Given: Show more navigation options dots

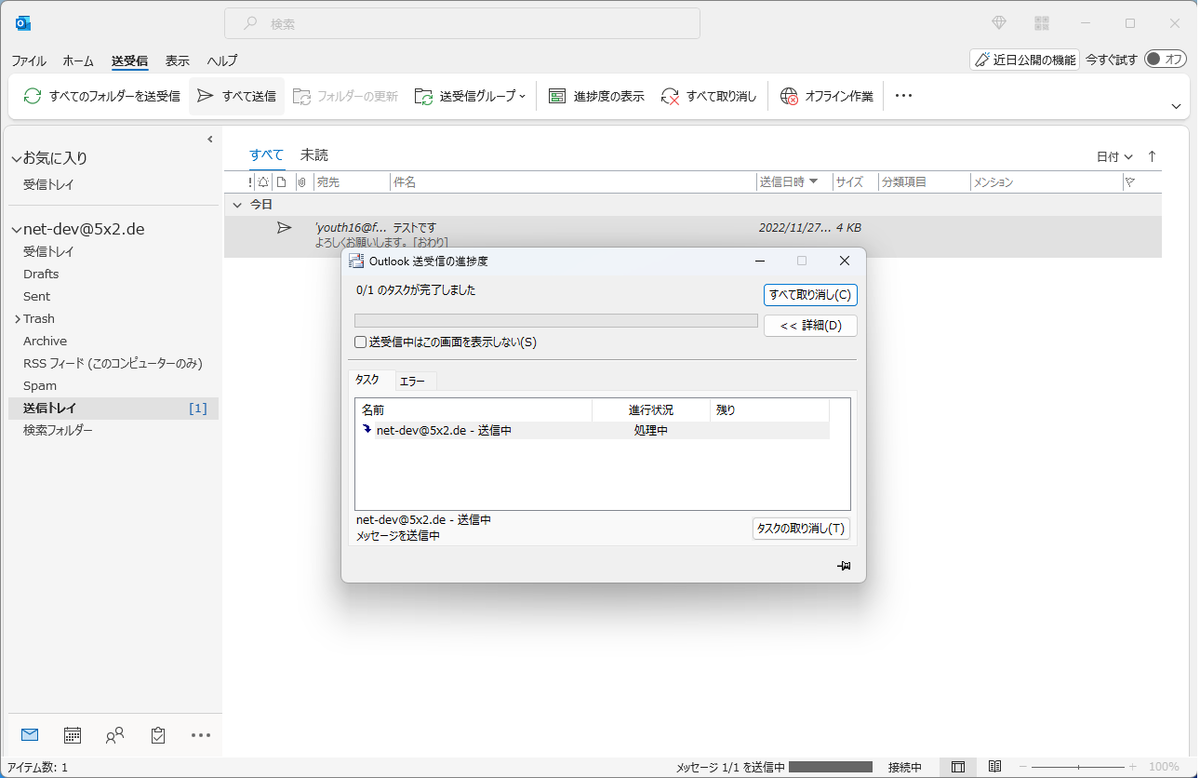Looking at the screenshot, I should click(201, 735).
